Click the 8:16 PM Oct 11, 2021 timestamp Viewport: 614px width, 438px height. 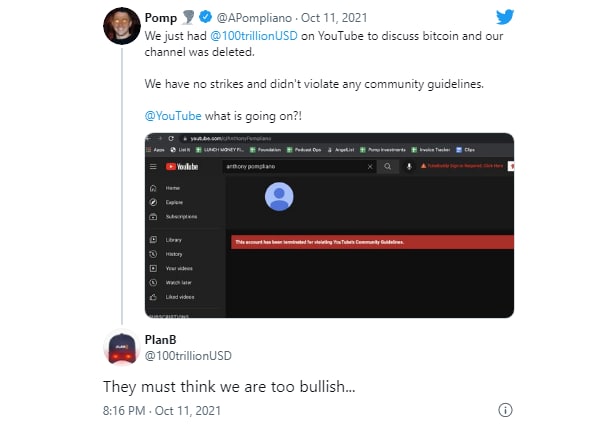tap(162, 411)
